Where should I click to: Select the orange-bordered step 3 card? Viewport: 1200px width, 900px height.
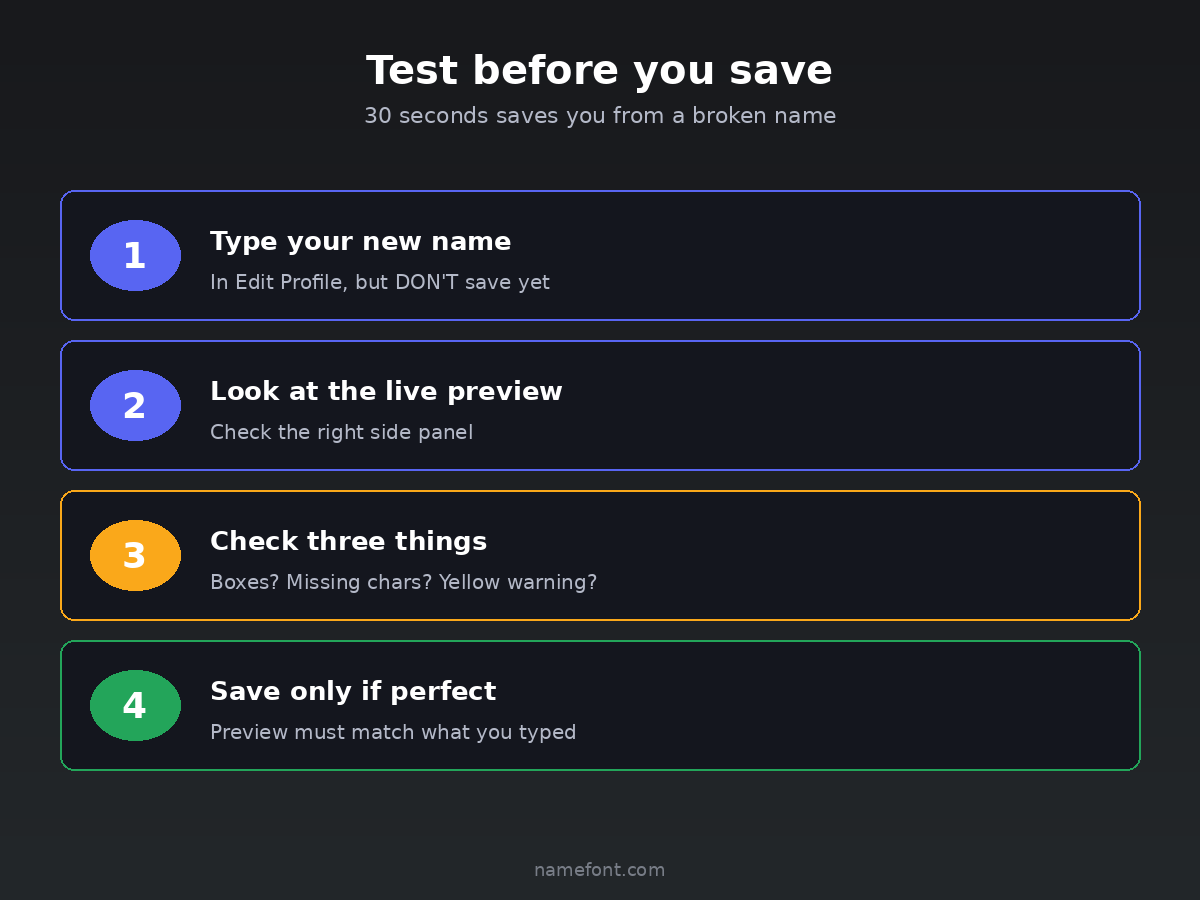tap(800, 556)
